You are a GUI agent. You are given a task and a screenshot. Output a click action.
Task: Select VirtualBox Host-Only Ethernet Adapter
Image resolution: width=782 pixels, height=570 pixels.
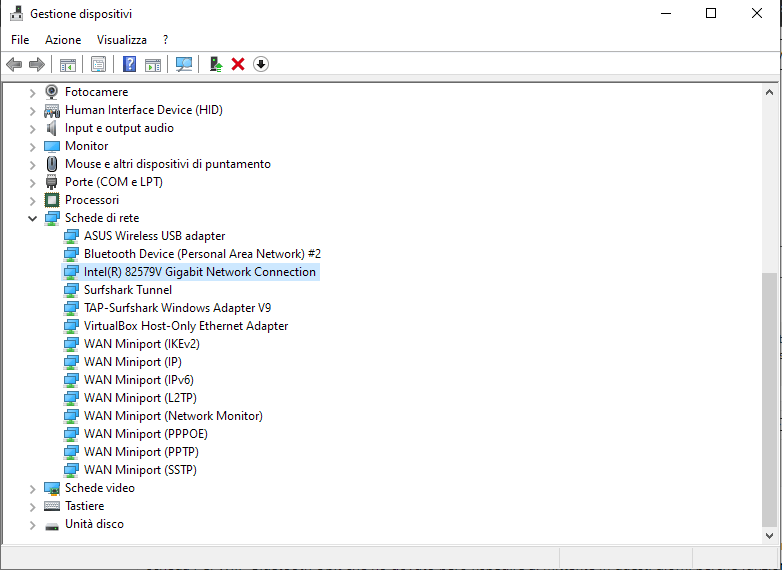186,326
